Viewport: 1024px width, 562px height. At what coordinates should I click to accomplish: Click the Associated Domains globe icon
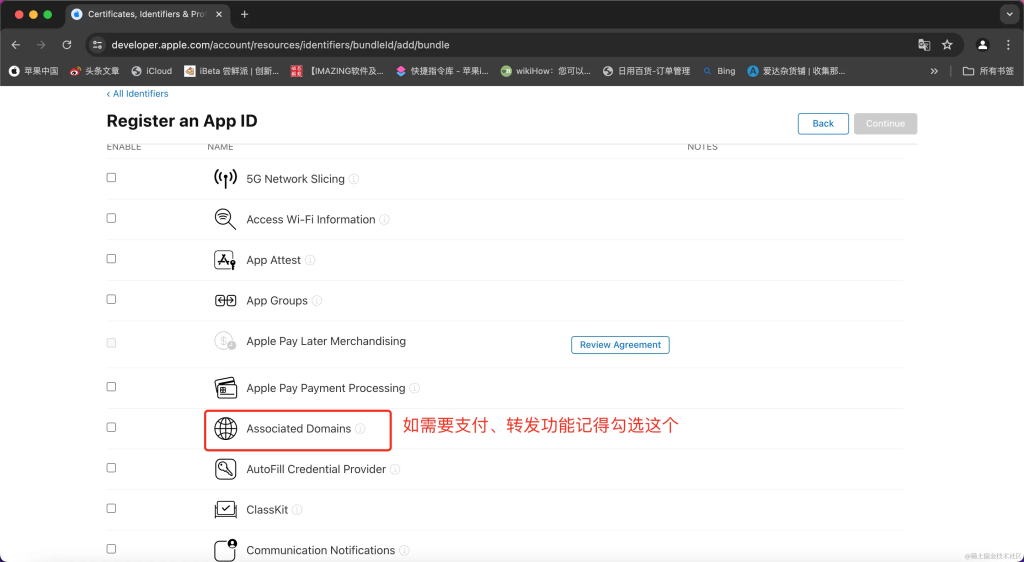[225, 429]
